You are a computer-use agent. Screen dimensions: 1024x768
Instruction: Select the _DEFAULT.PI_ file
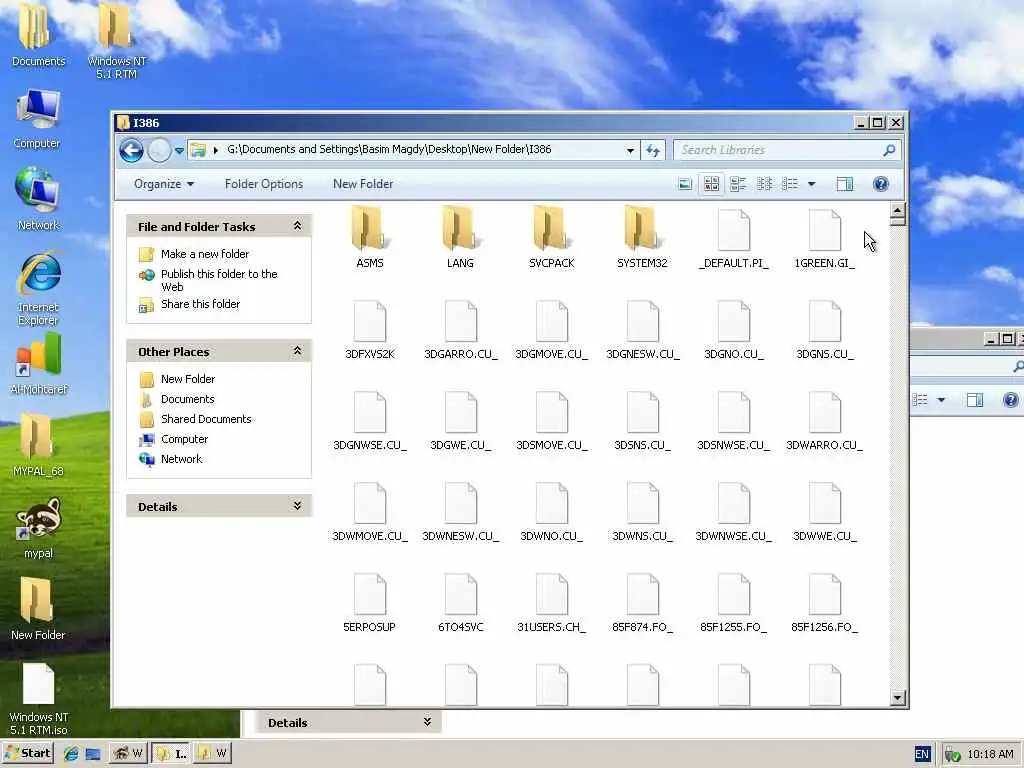(x=733, y=239)
